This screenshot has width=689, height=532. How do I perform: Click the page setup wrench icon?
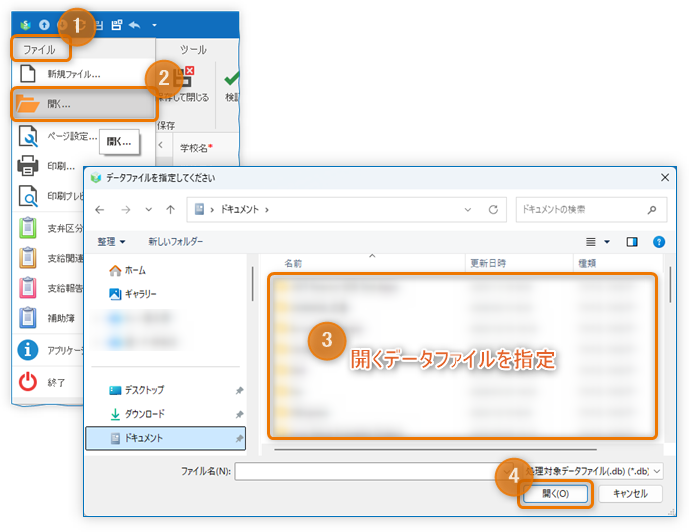tap(28, 136)
